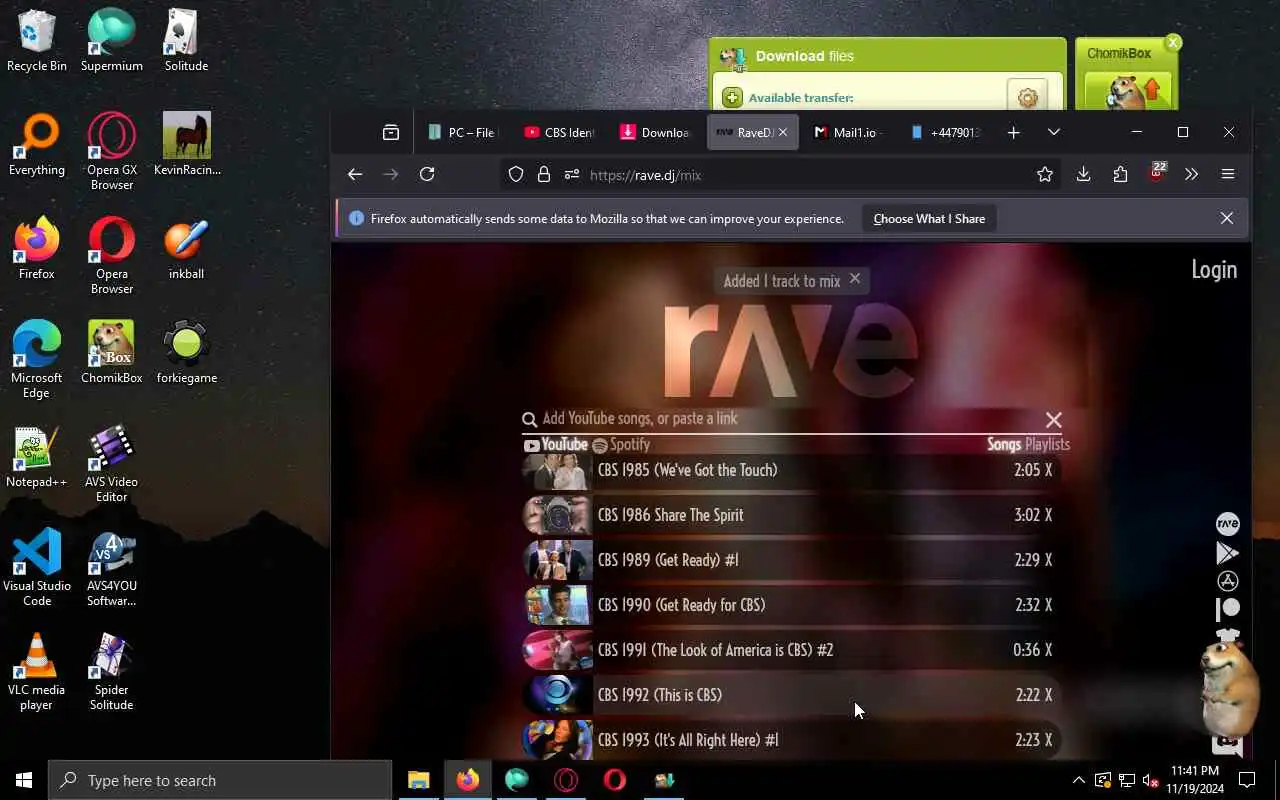Click the red extension icon with the 22 badge
The height and width of the screenshot is (800, 1280).
pos(1157,172)
